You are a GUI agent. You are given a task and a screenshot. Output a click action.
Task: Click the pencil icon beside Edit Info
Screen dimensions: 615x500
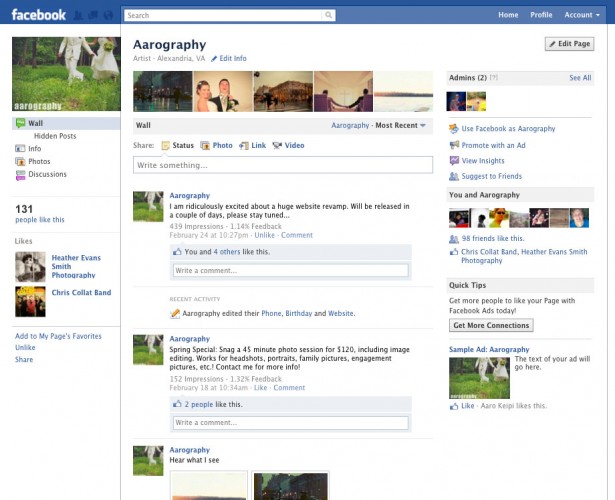point(214,58)
